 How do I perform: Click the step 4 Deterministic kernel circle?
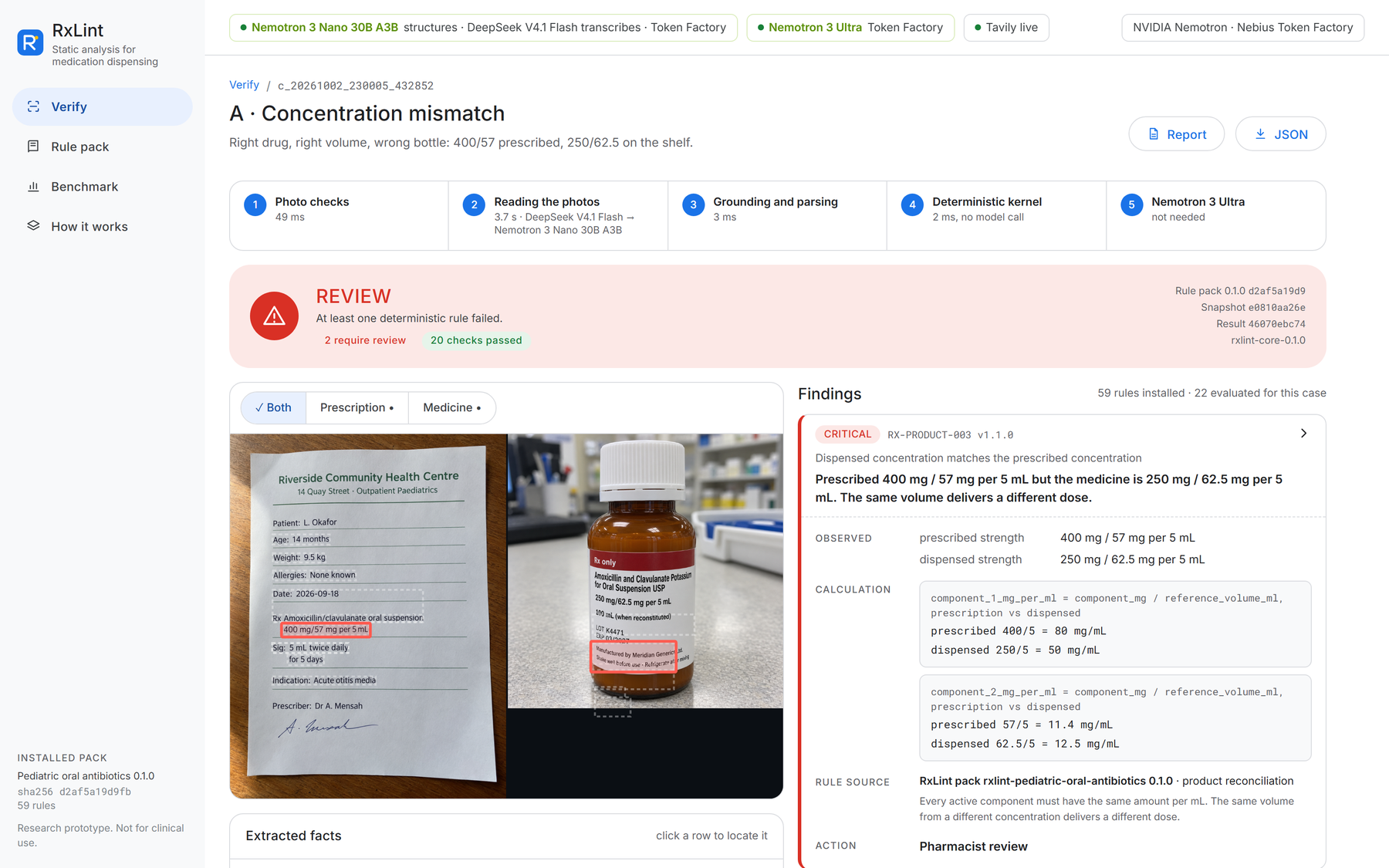tap(912, 205)
